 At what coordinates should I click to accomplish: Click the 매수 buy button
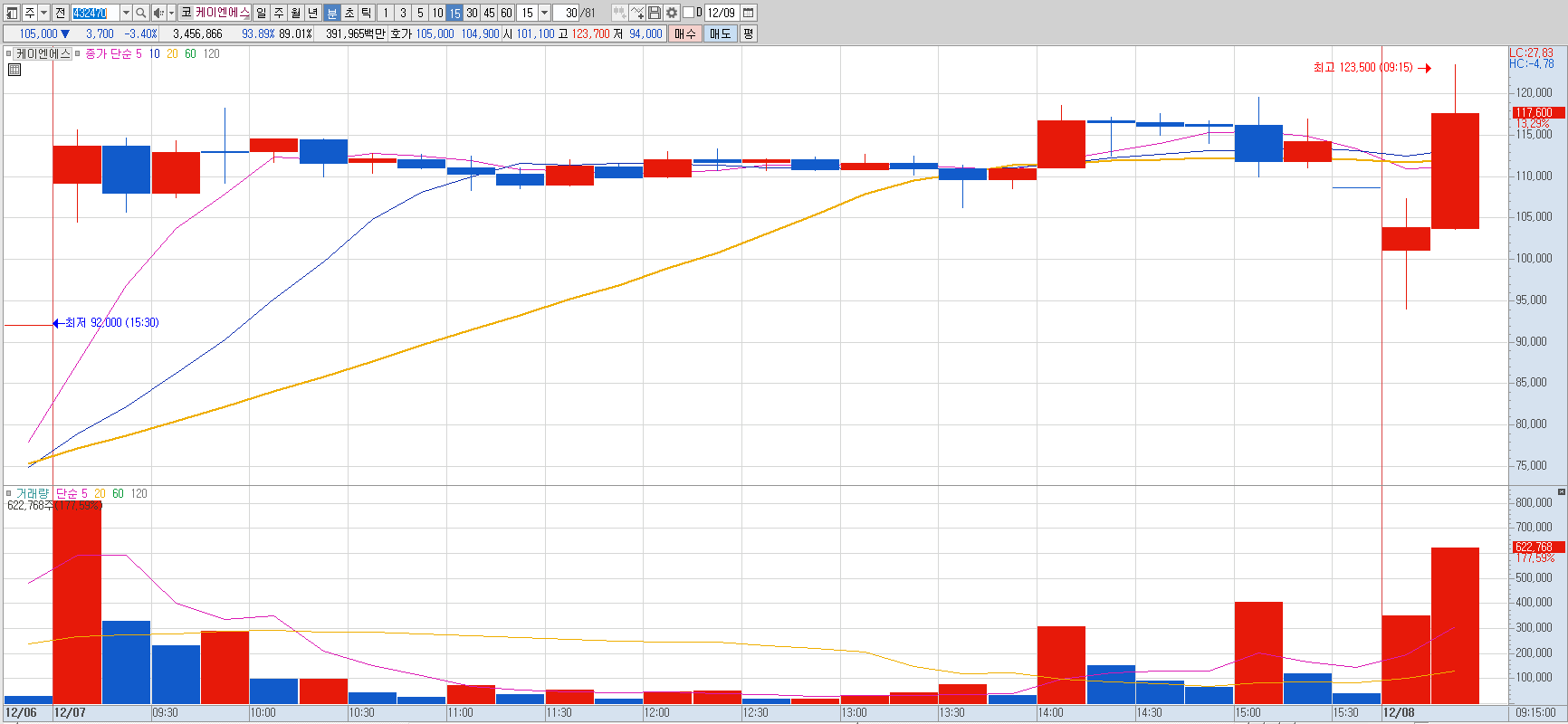point(685,33)
